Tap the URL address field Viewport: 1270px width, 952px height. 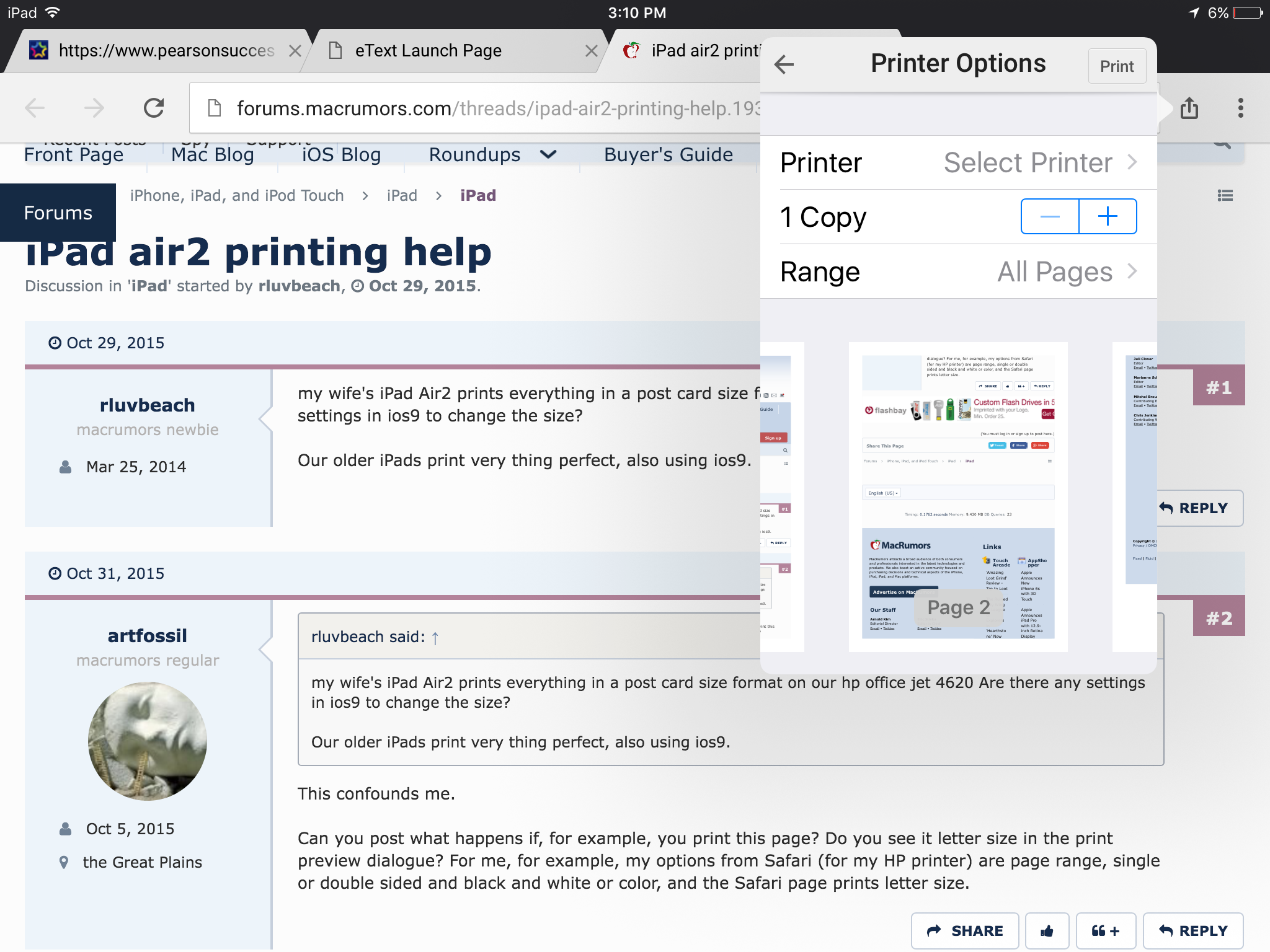pos(484,108)
